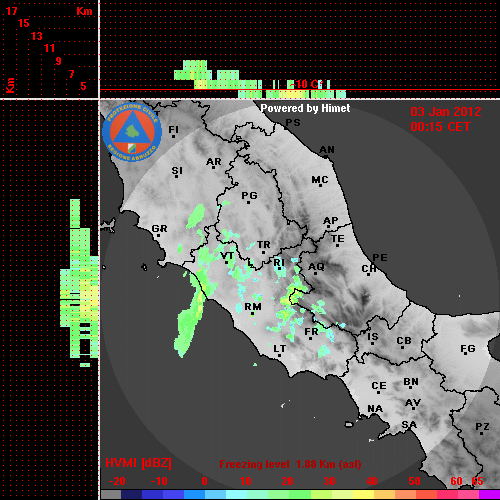This screenshot has width=500, height=500.
Task: Click the 13 km altitude axis label
Action: coord(37,36)
